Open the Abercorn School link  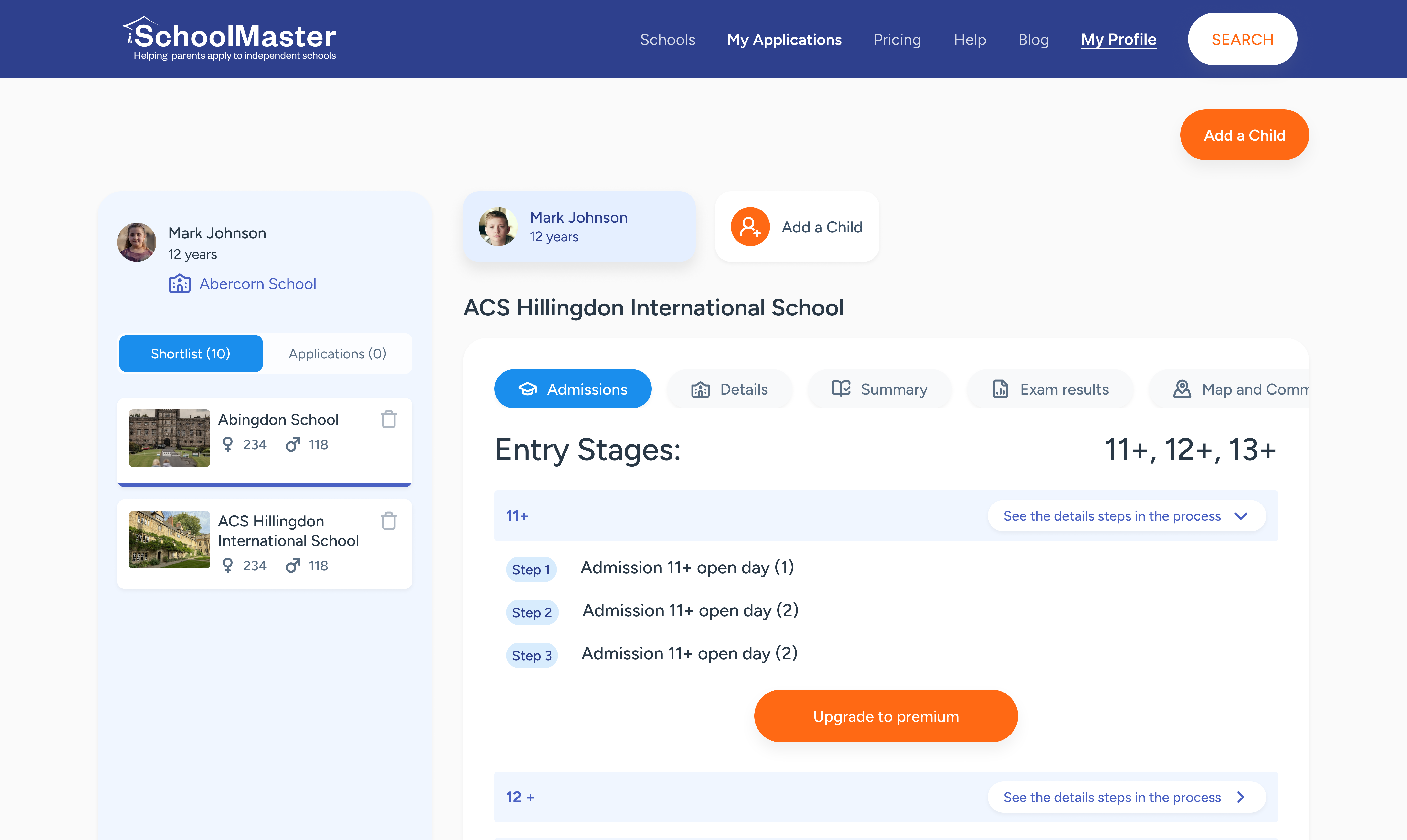click(258, 283)
